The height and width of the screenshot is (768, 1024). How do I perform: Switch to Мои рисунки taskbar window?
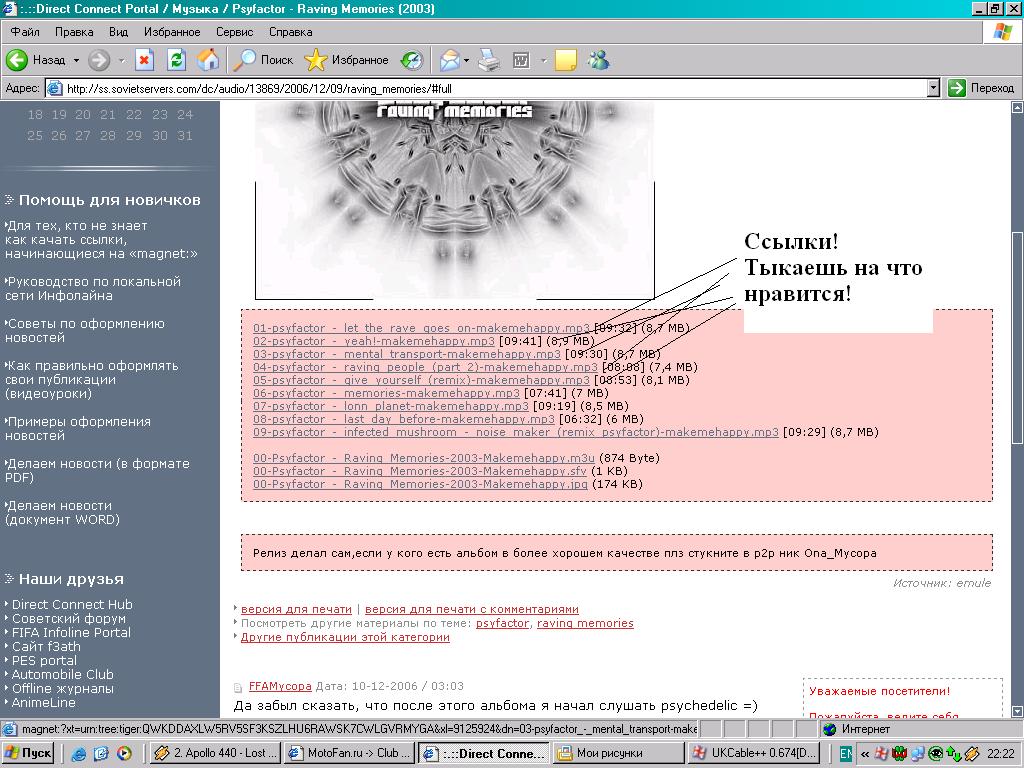(617, 753)
